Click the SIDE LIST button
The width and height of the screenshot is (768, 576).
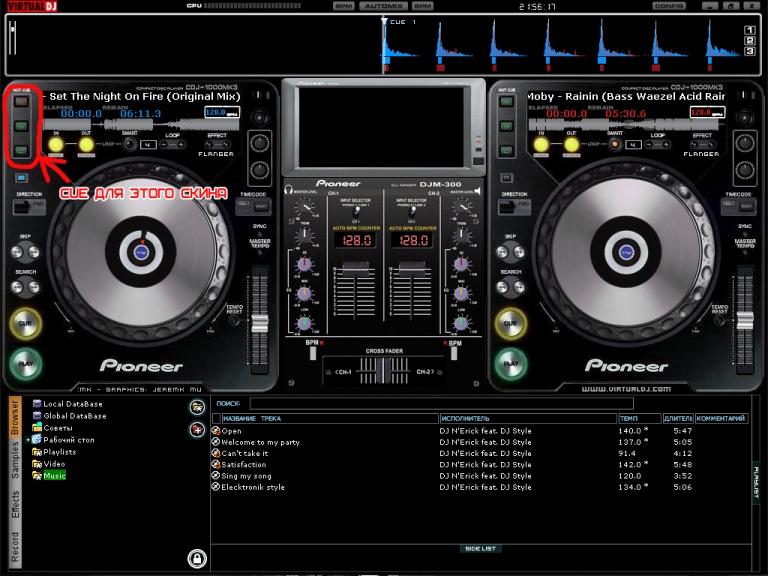point(480,549)
